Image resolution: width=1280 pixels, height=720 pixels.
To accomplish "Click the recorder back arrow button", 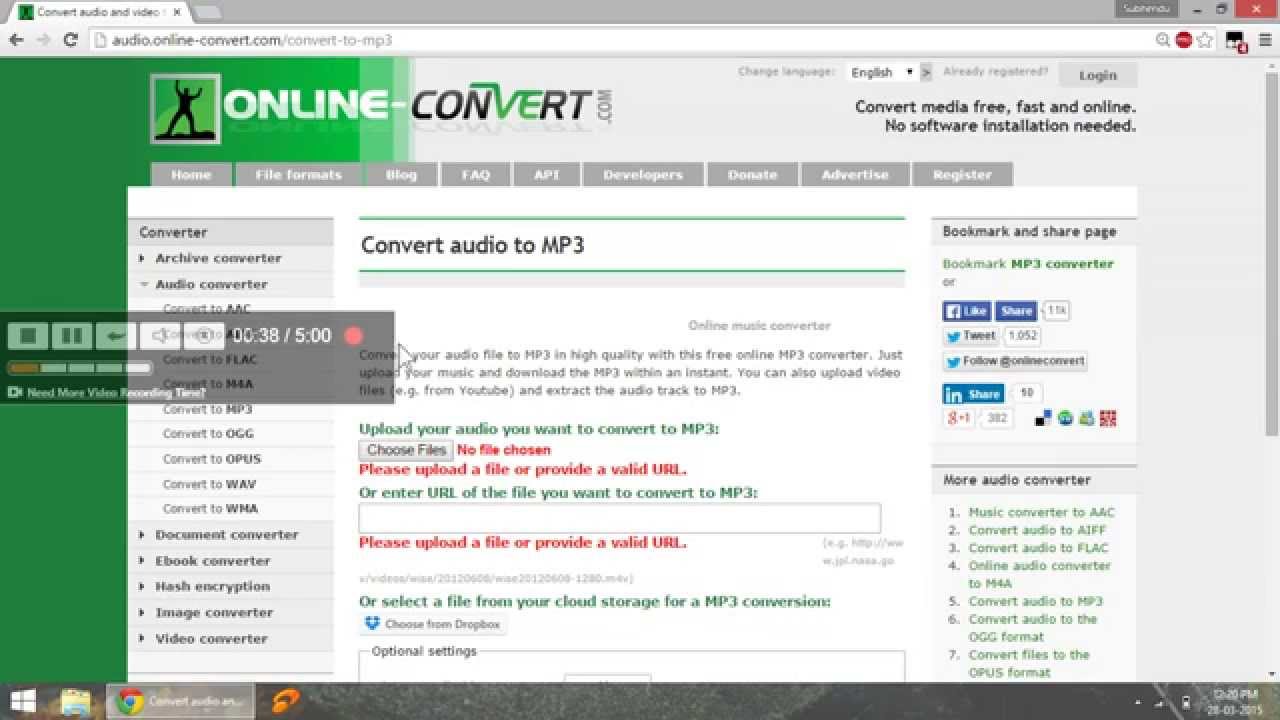I will pos(116,336).
